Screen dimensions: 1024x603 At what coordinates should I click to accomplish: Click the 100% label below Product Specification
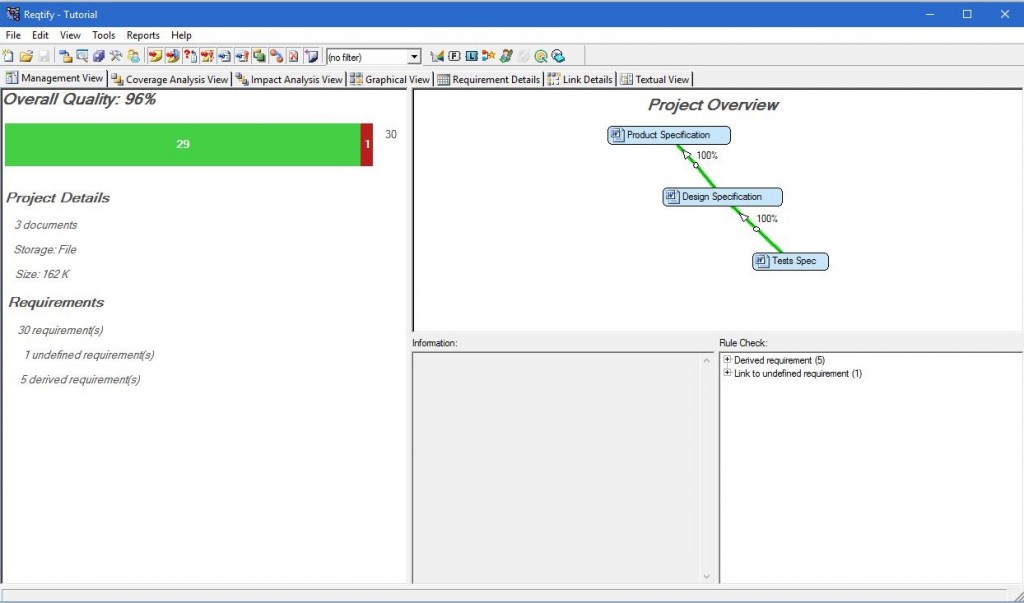[x=707, y=155]
